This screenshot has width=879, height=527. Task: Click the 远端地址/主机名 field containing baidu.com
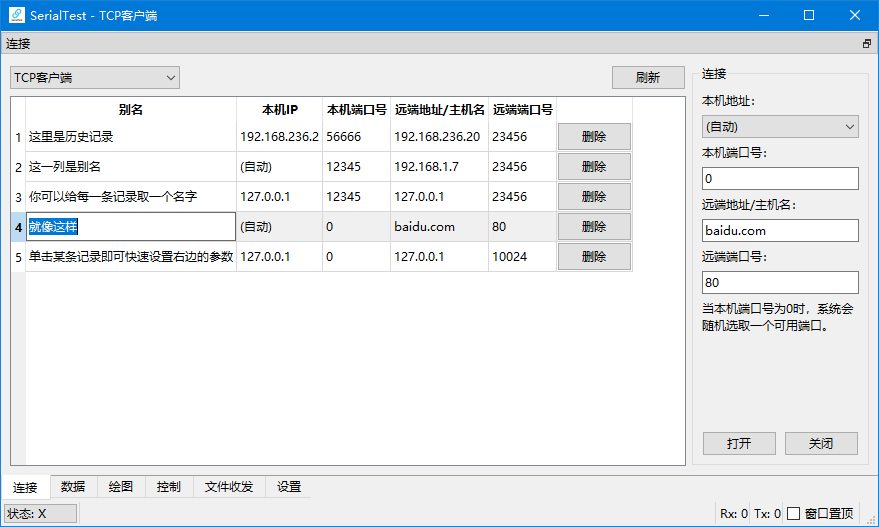780,230
